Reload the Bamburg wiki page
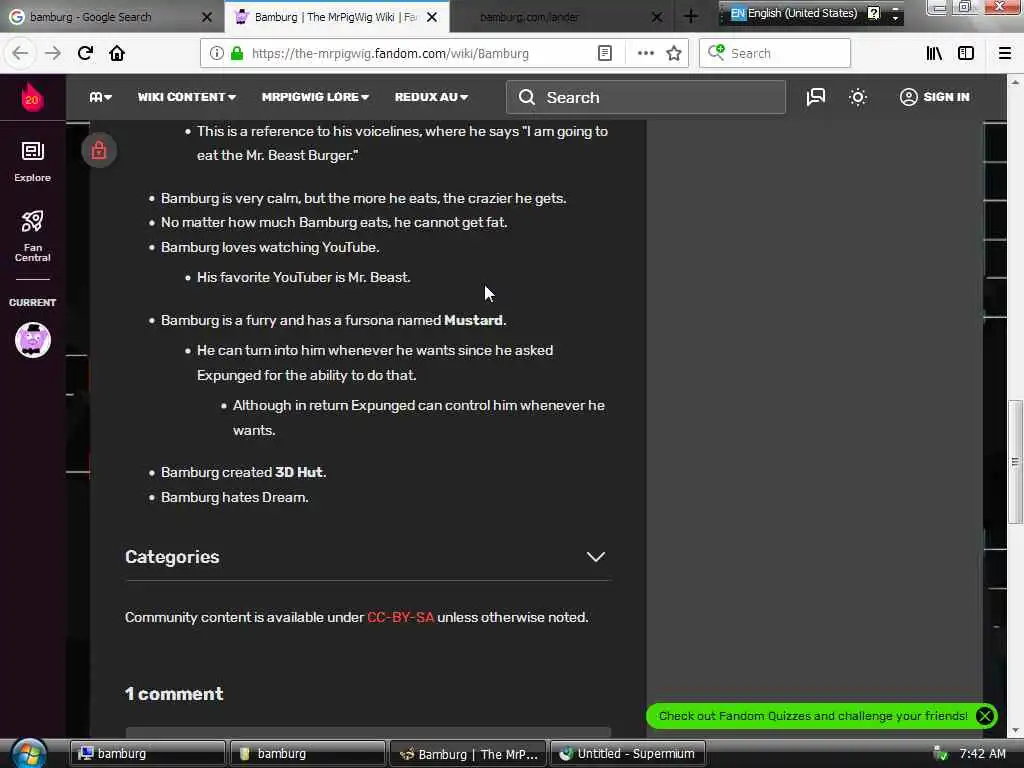This screenshot has width=1024, height=768. coord(85,54)
